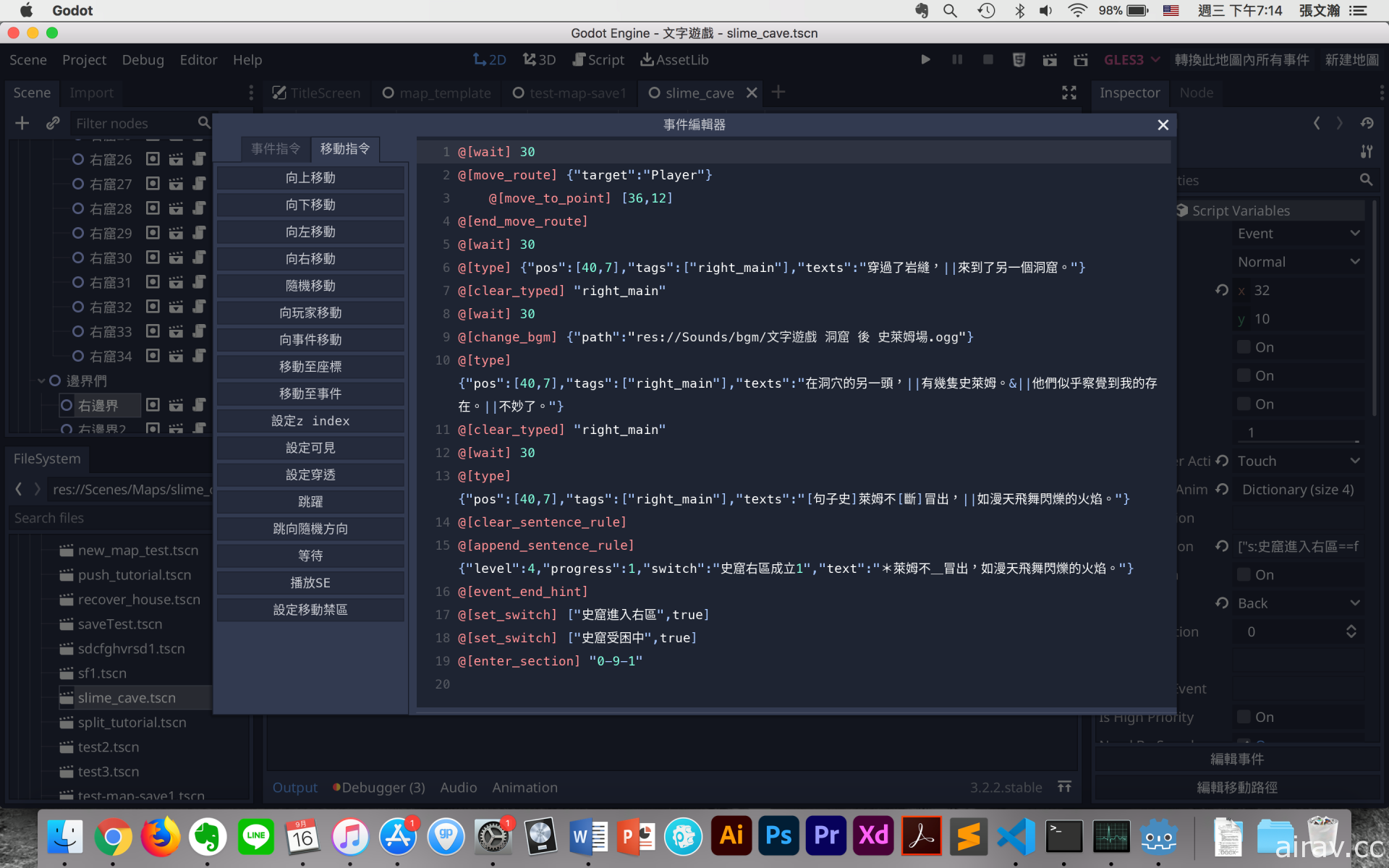Enable the first On checkbox below y value
Image resolution: width=1389 pixels, height=868 pixels.
1244,347
